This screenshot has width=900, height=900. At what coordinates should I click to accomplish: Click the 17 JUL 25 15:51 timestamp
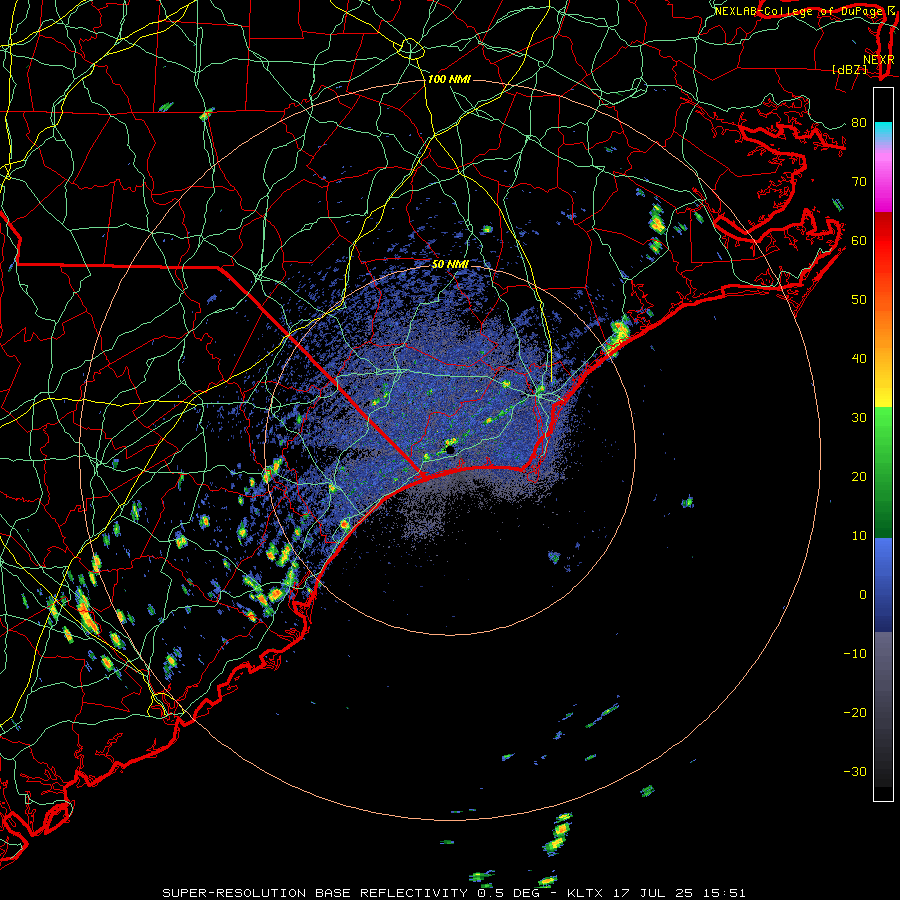(x=680, y=893)
